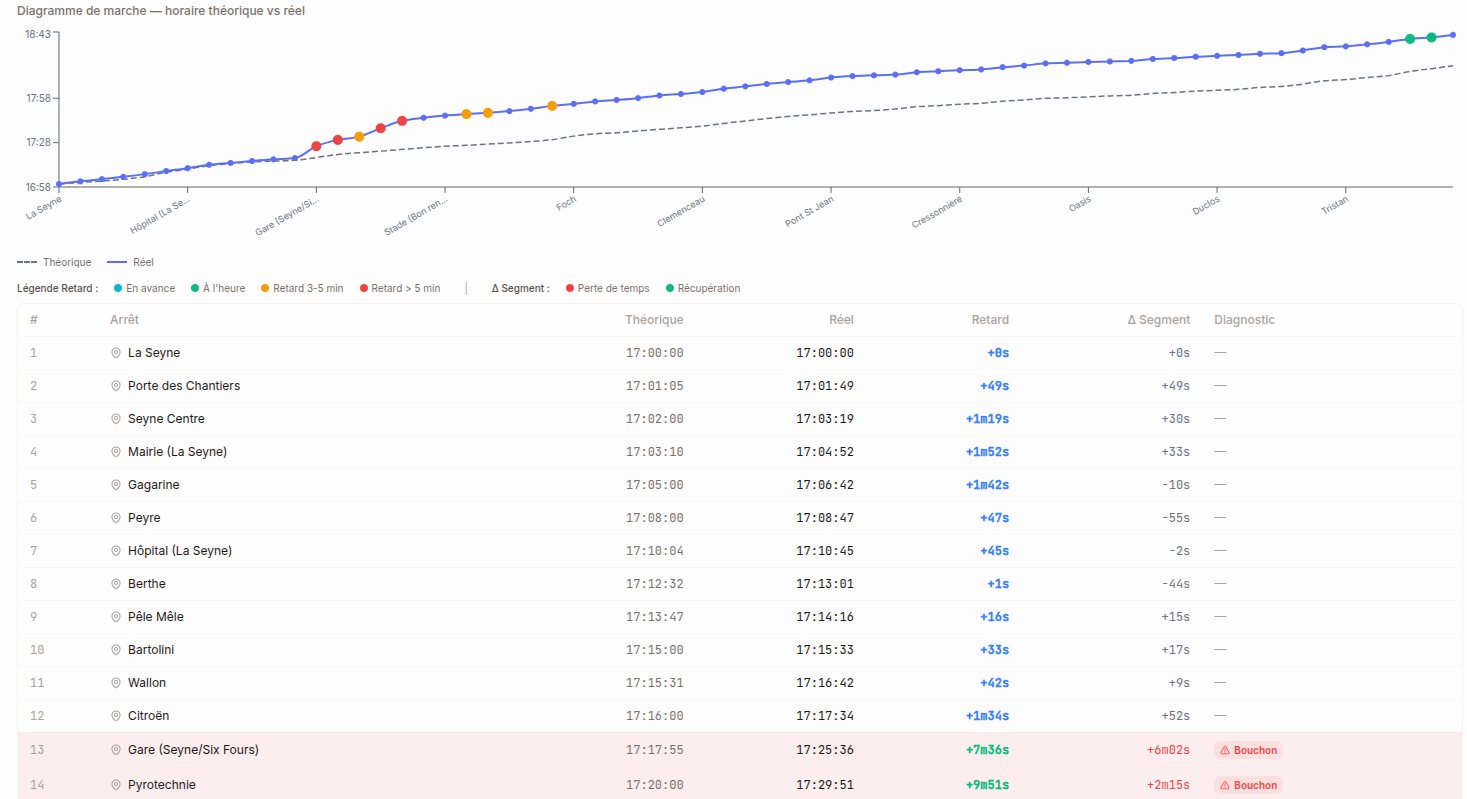Screen dimensions: 1467x799
Task: Click the Diagnostic column header
Action: (x=1244, y=320)
